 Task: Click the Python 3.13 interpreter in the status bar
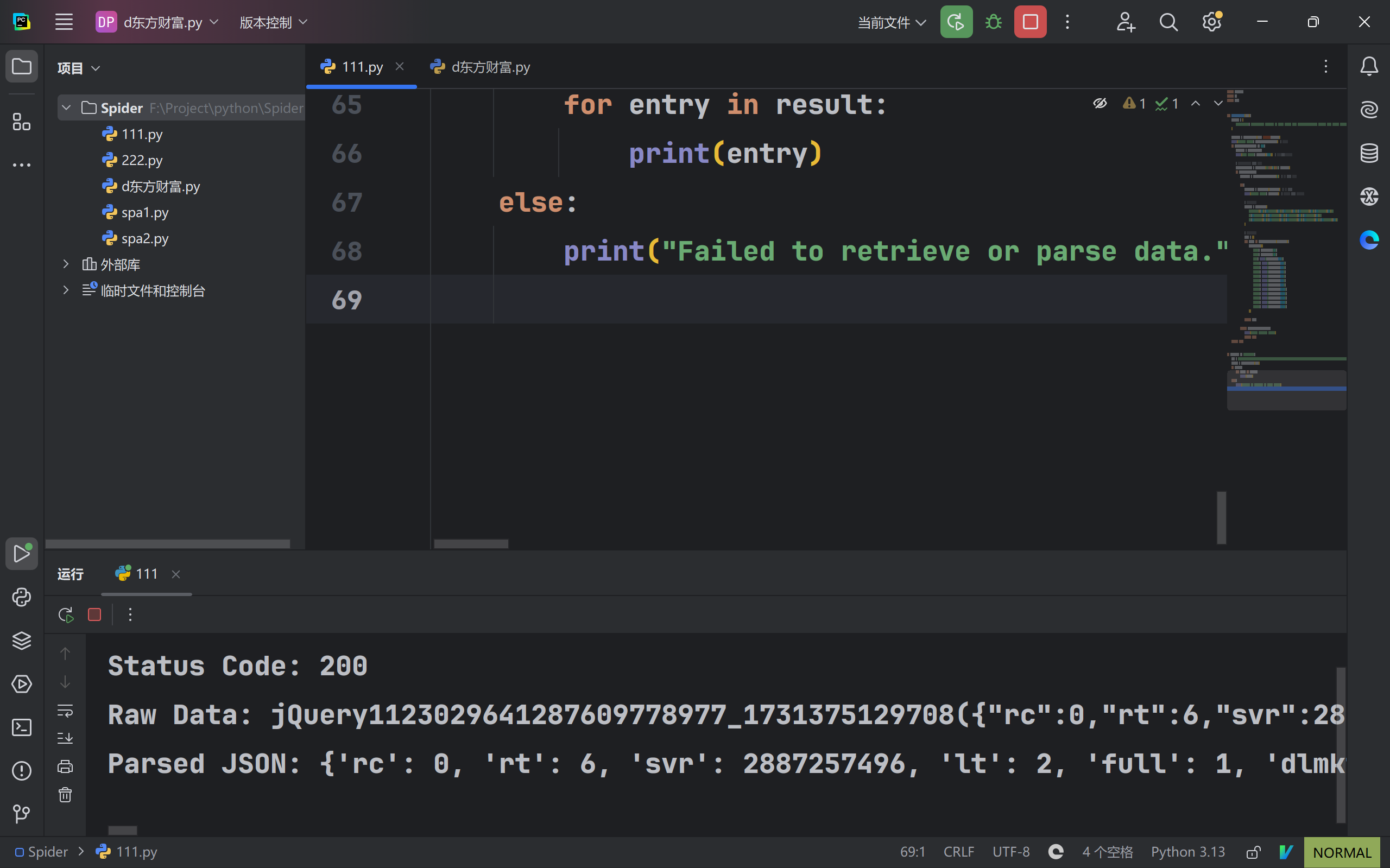[x=1187, y=852]
